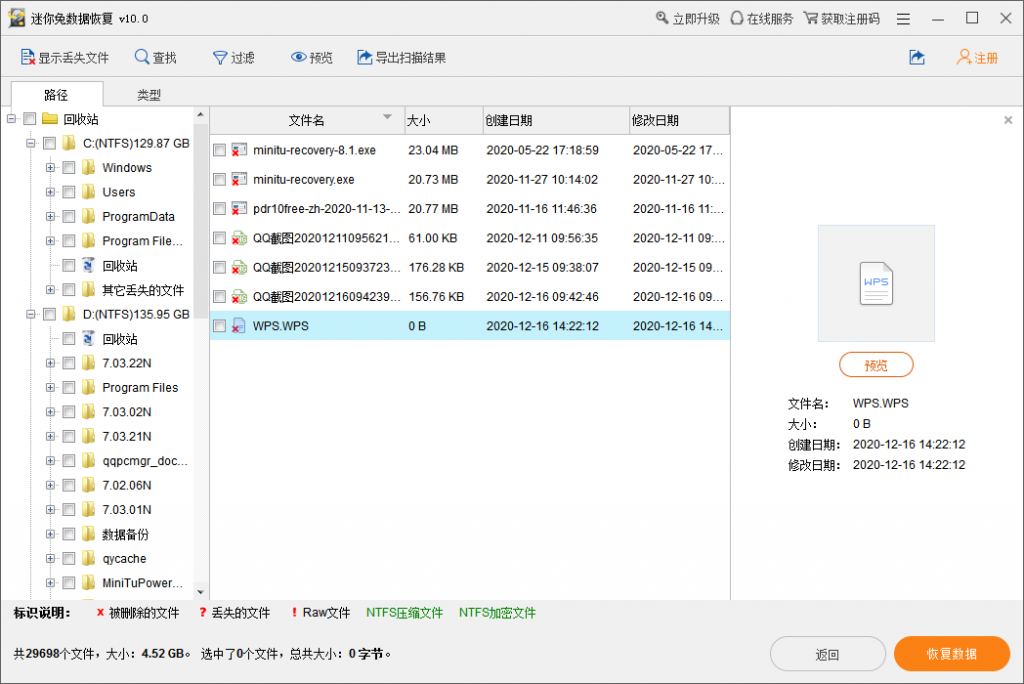Tick the pdr10free-zh-2020-11-13 file checkbox
Image resolution: width=1024 pixels, height=684 pixels.
click(x=219, y=209)
